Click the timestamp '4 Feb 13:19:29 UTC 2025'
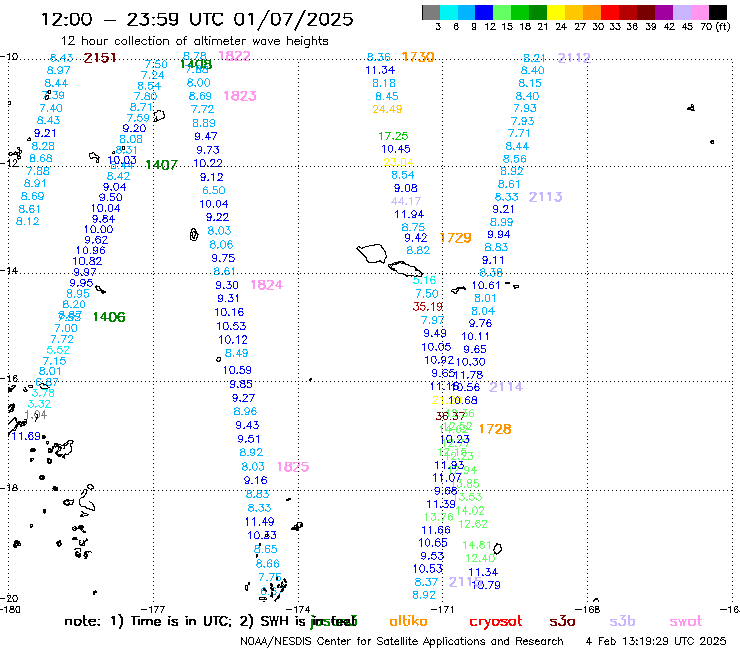Viewport: 740px width, 650px height. [x=656, y=641]
